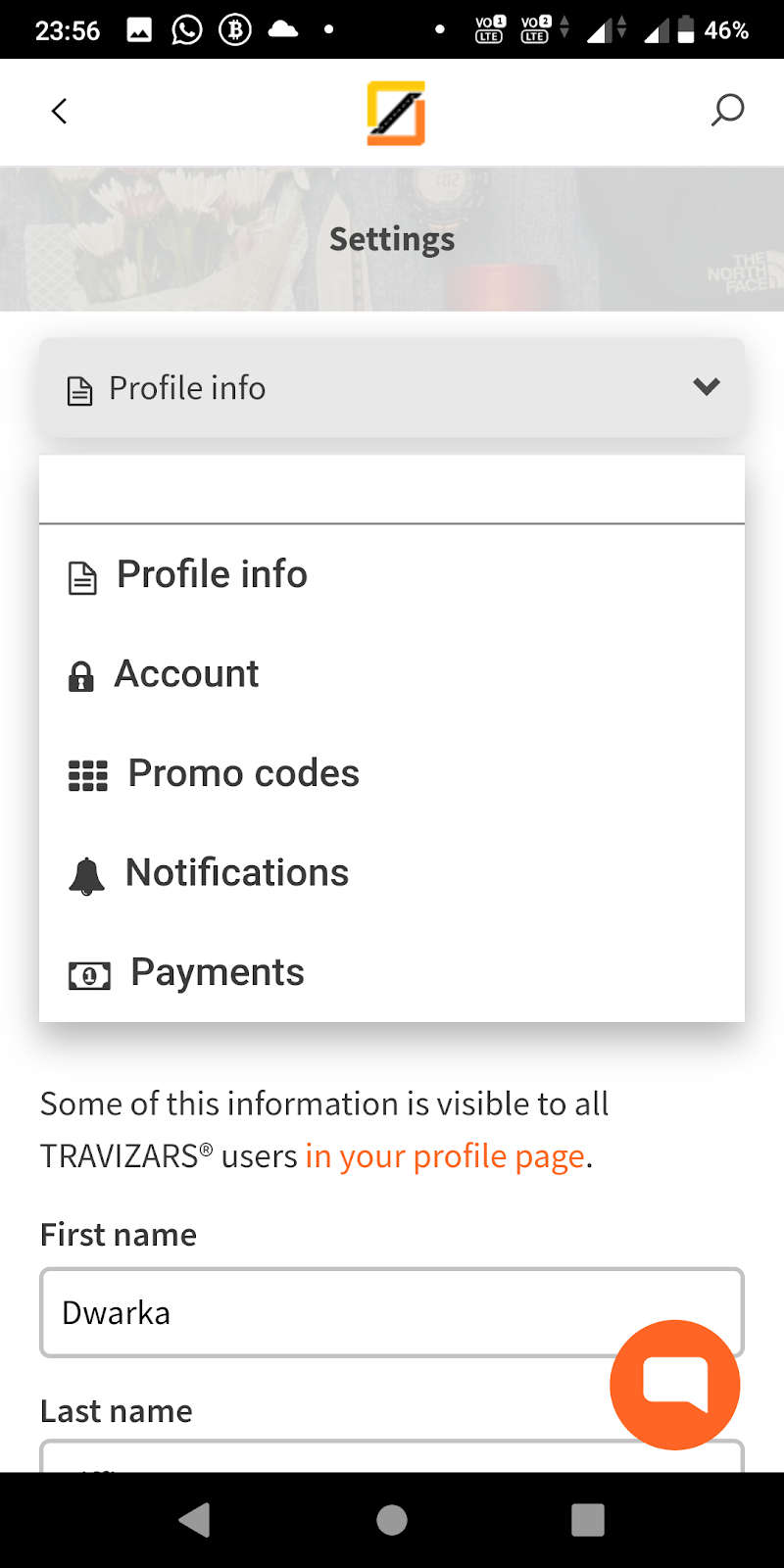The width and height of the screenshot is (784, 1568).
Task: Select Account from settings menu
Action: pyautogui.click(x=187, y=674)
